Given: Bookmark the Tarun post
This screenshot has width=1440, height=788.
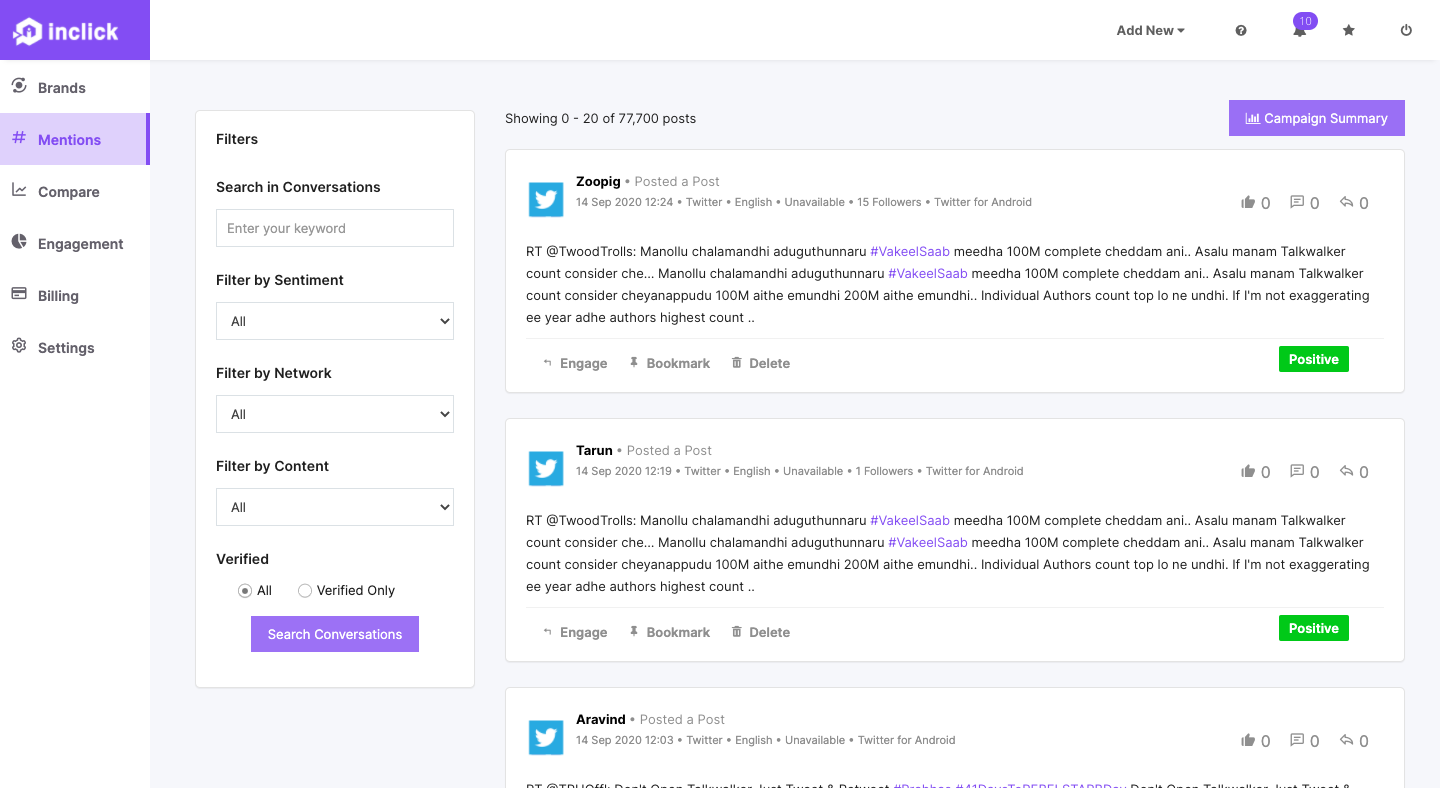Looking at the screenshot, I should click(669, 632).
